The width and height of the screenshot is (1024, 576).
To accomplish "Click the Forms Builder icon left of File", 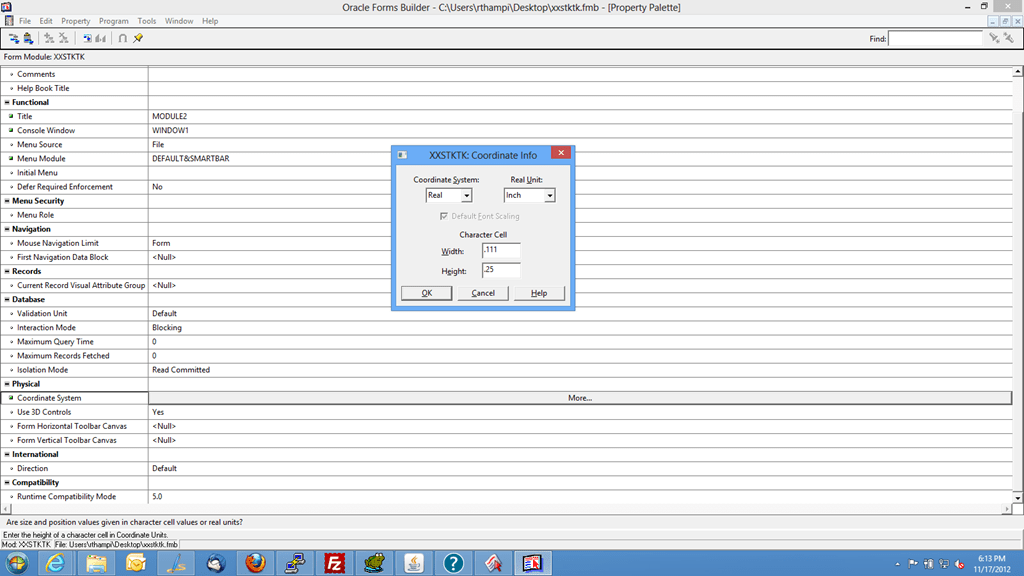I will (x=9, y=21).
